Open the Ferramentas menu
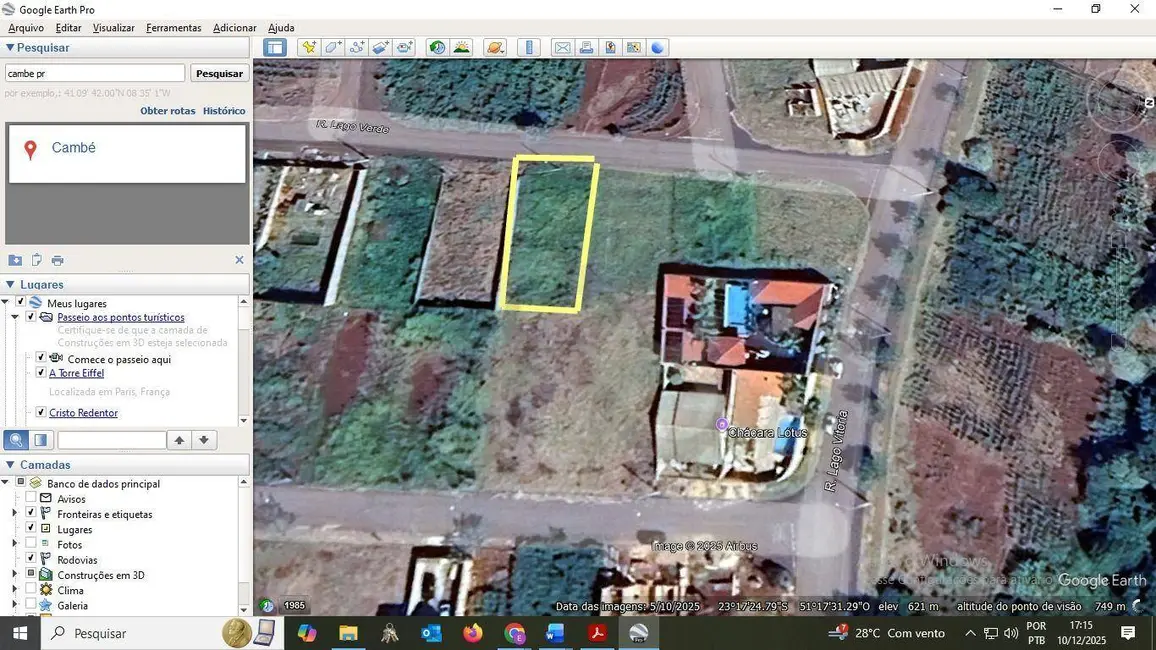Screen dimensions: 1156x650 coord(173,27)
